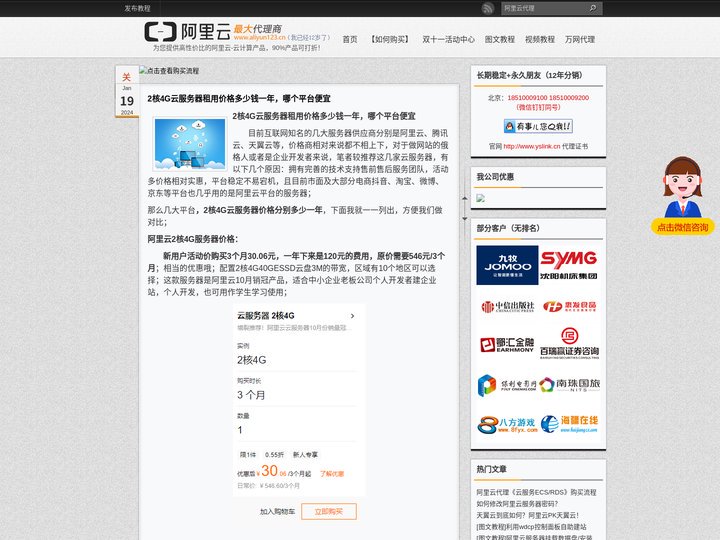This screenshot has height=540, width=720.
Task: Click the 点击查看购买流程 banner image
Action: [169, 71]
